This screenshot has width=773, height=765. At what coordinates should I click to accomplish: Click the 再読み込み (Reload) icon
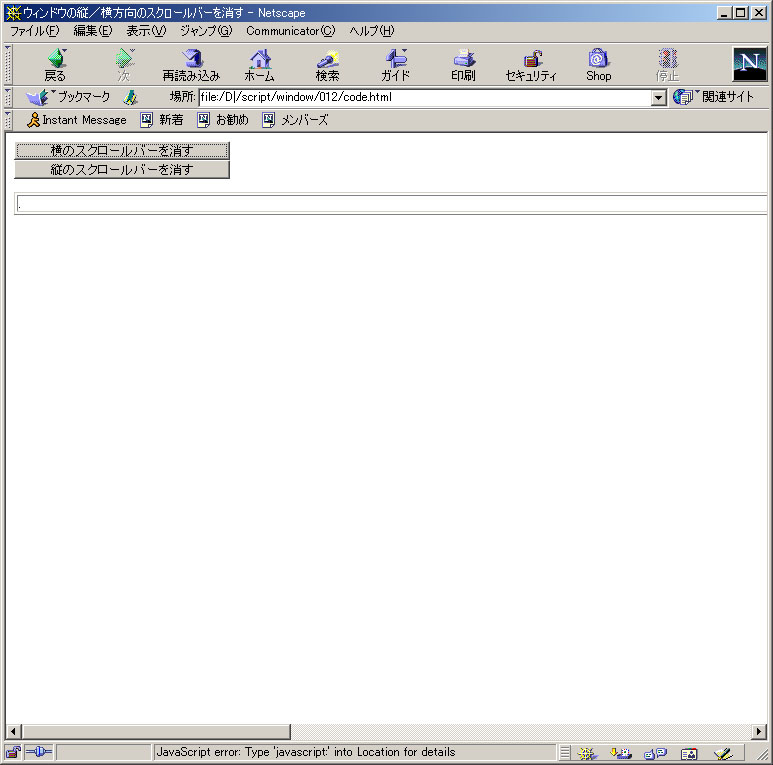coord(191,65)
